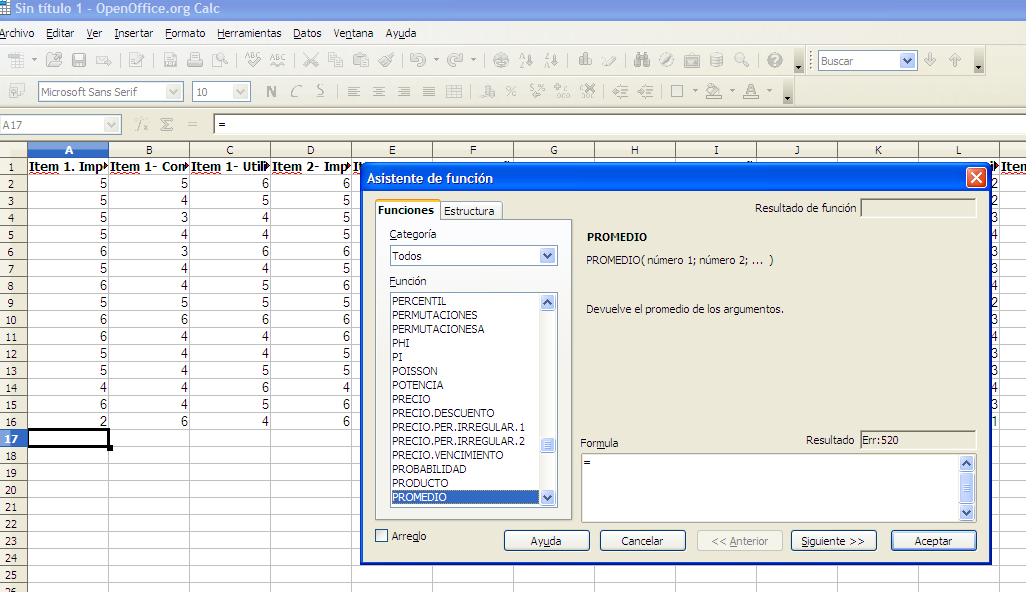
Task: Click the Export as PDF icon
Action: tap(171, 61)
